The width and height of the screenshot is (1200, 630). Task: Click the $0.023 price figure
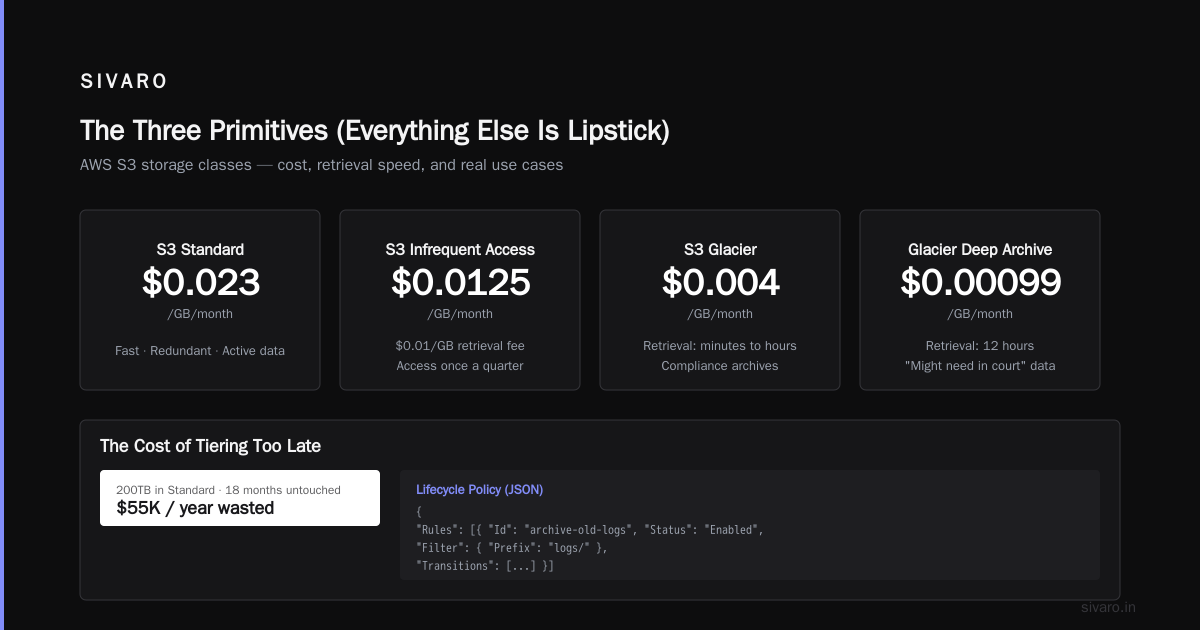point(200,283)
